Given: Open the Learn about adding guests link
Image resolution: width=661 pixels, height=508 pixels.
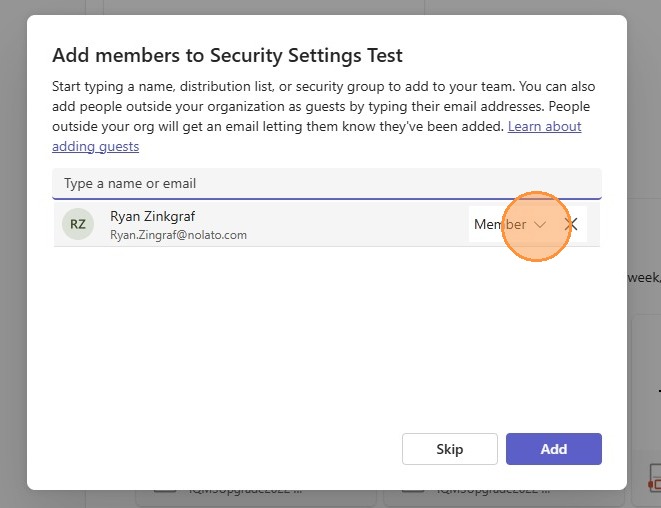Looking at the screenshot, I should coord(544,127).
